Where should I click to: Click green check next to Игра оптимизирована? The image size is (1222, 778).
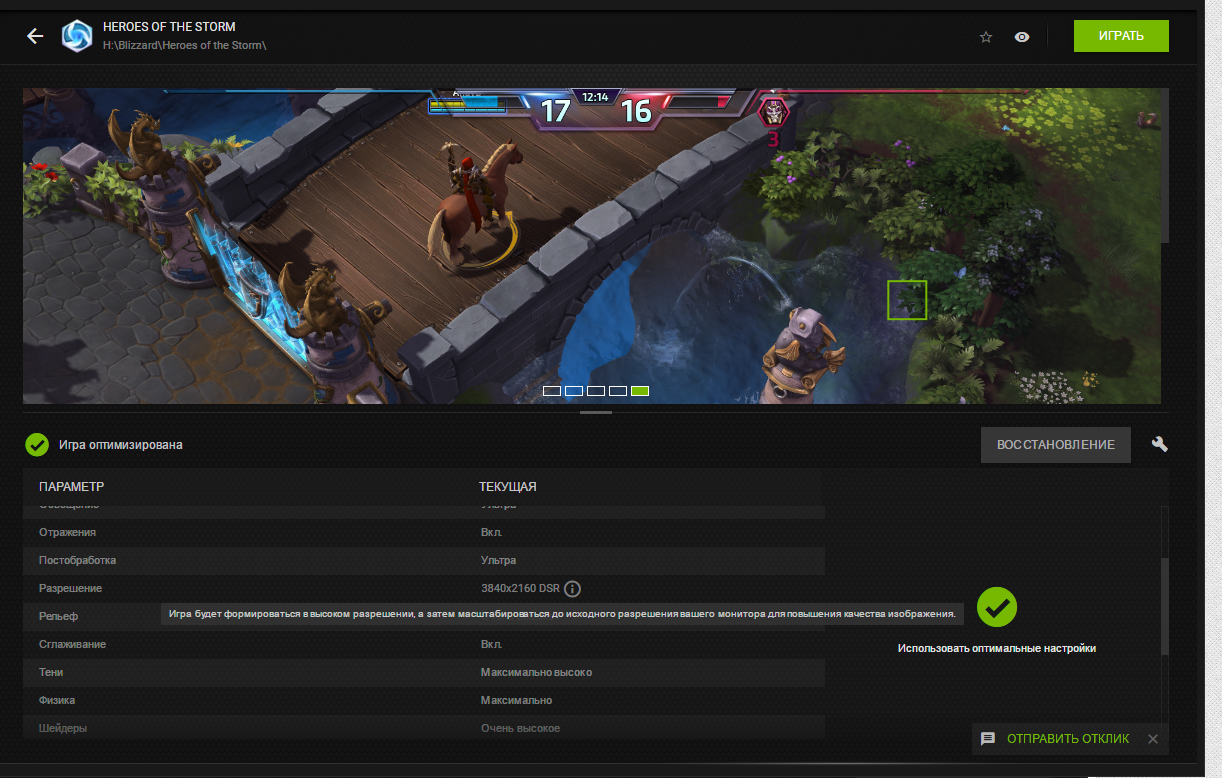click(x=37, y=444)
